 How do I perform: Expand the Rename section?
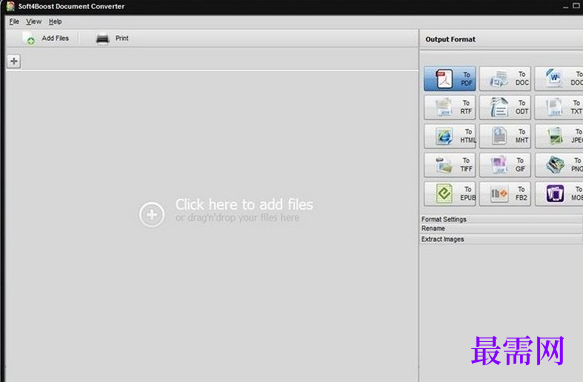click(501, 228)
